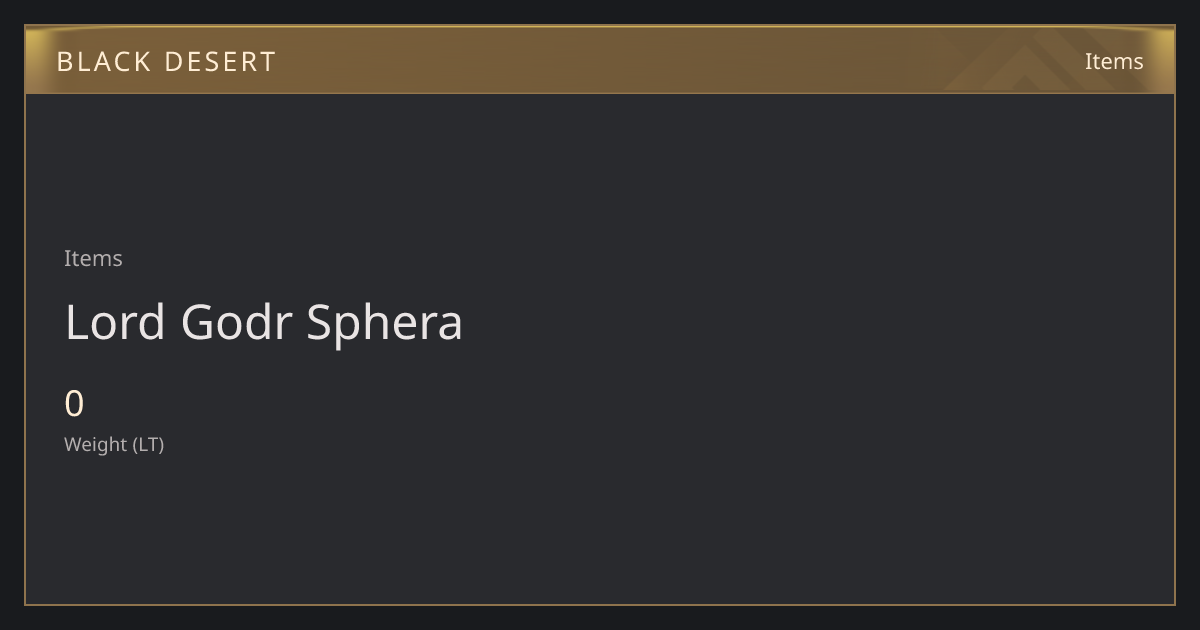
Task: Select the weight value 0
Action: [x=74, y=404]
